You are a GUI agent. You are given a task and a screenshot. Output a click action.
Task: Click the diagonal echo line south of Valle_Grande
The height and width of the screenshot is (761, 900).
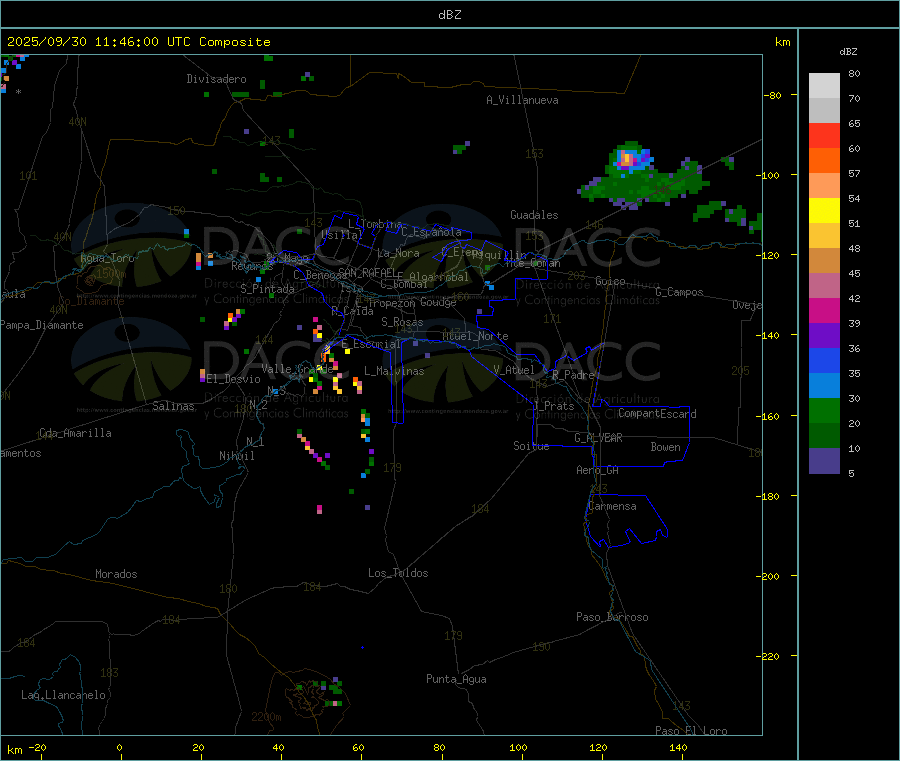[x=313, y=449]
